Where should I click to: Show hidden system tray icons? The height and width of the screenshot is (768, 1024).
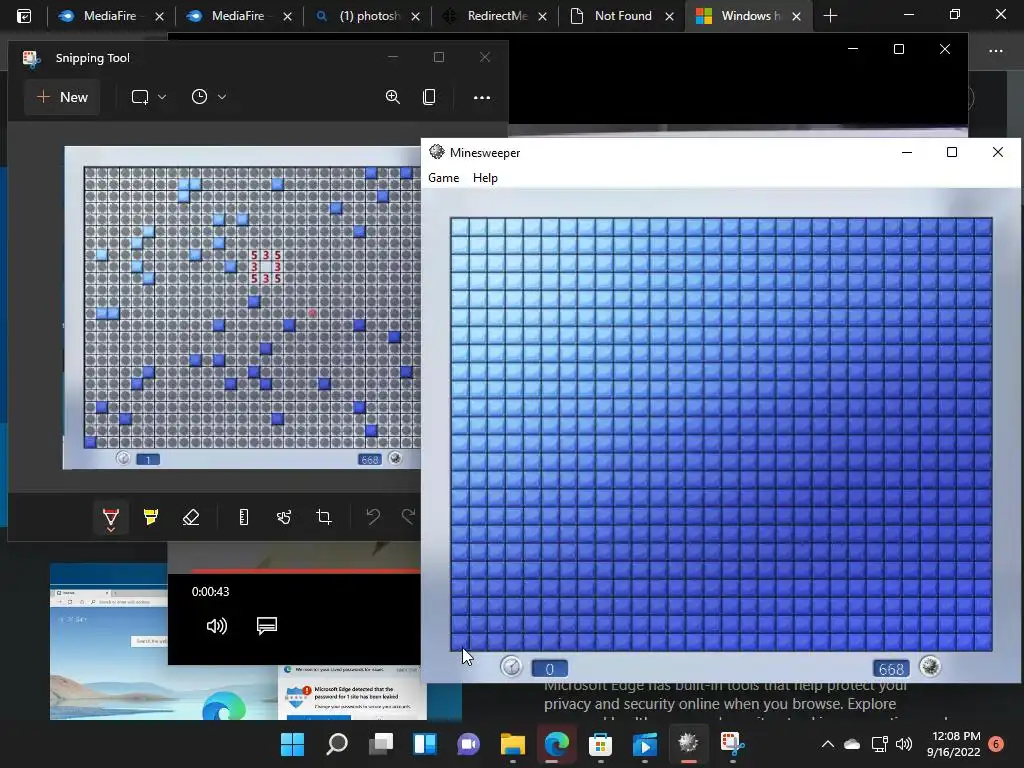click(x=827, y=744)
